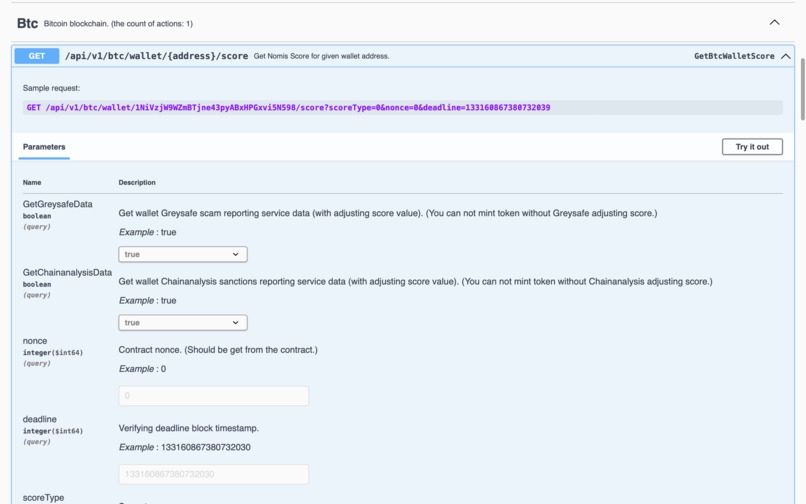Open the GetGreysafeData true dropdown
Viewport: 806px width, 504px height.
tap(182, 254)
